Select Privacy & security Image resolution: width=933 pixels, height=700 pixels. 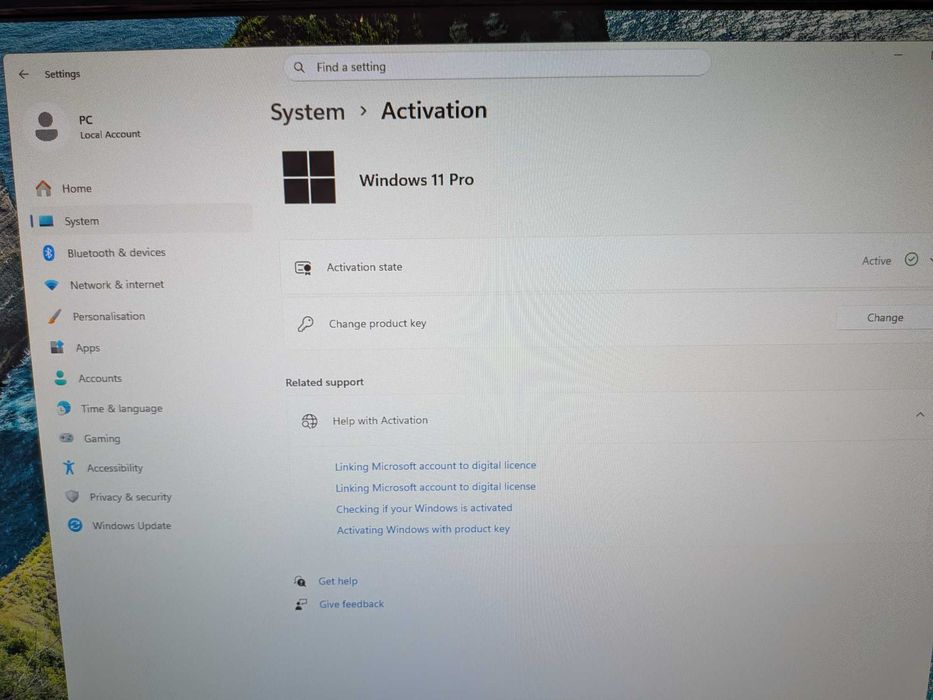(x=130, y=496)
